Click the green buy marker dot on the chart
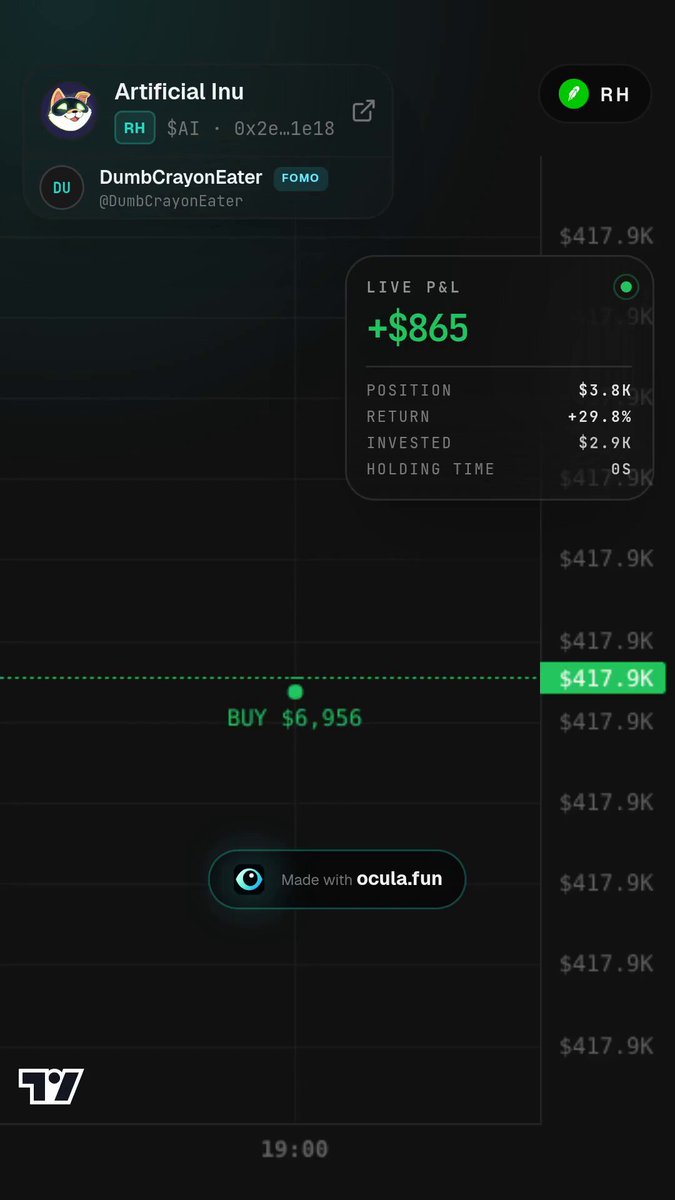 point(295,691)
